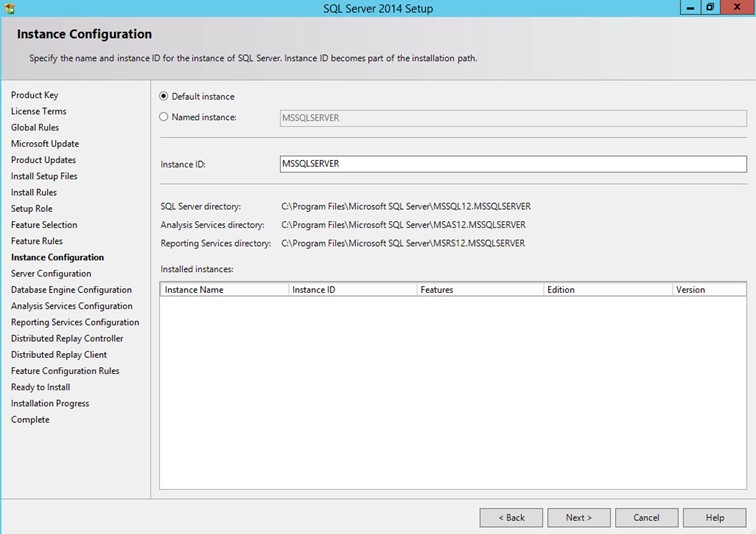Go to Feature Selection step

[x=44, y=225]
